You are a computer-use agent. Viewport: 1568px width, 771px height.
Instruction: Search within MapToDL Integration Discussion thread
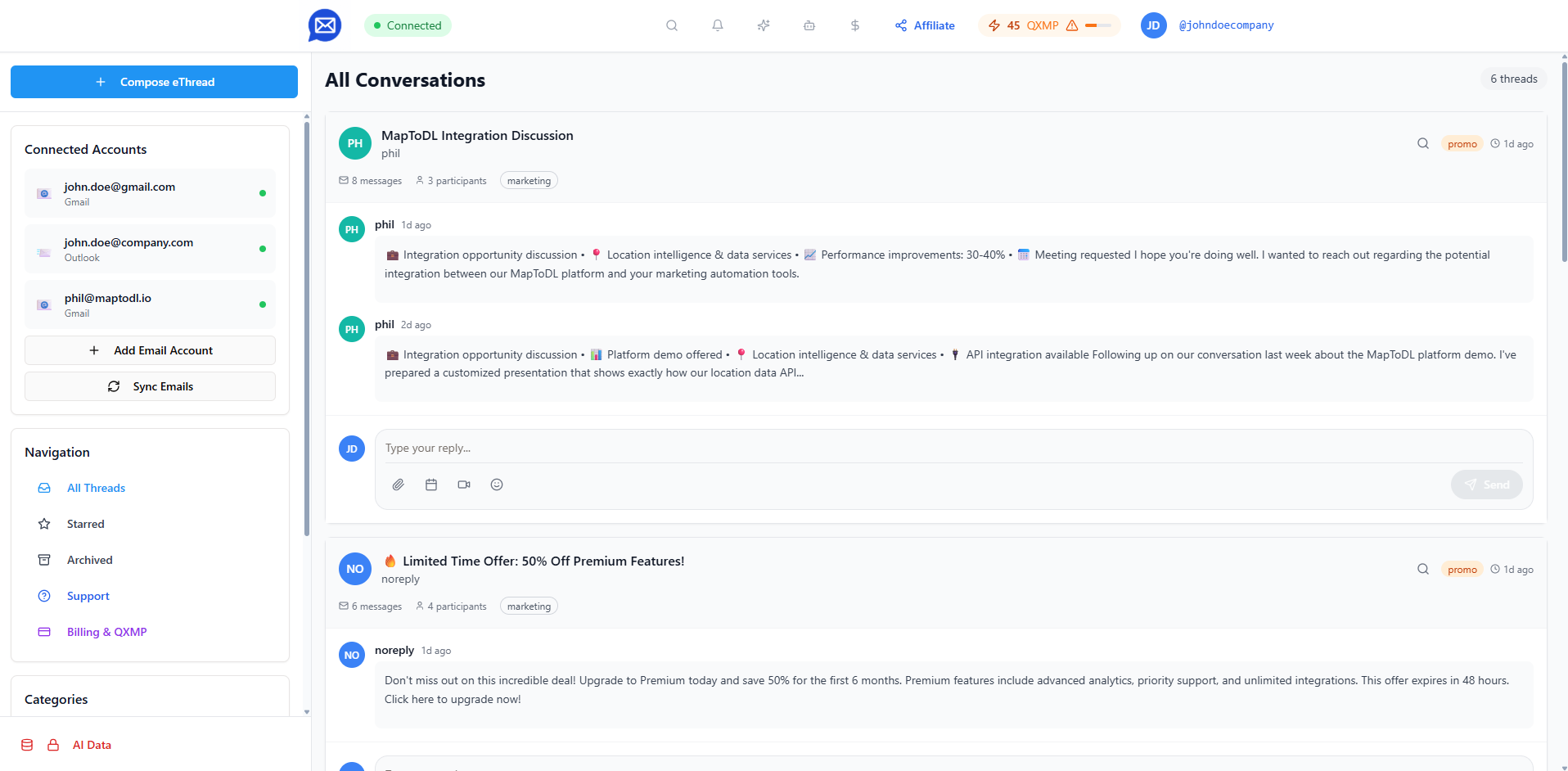point(1423,143)
